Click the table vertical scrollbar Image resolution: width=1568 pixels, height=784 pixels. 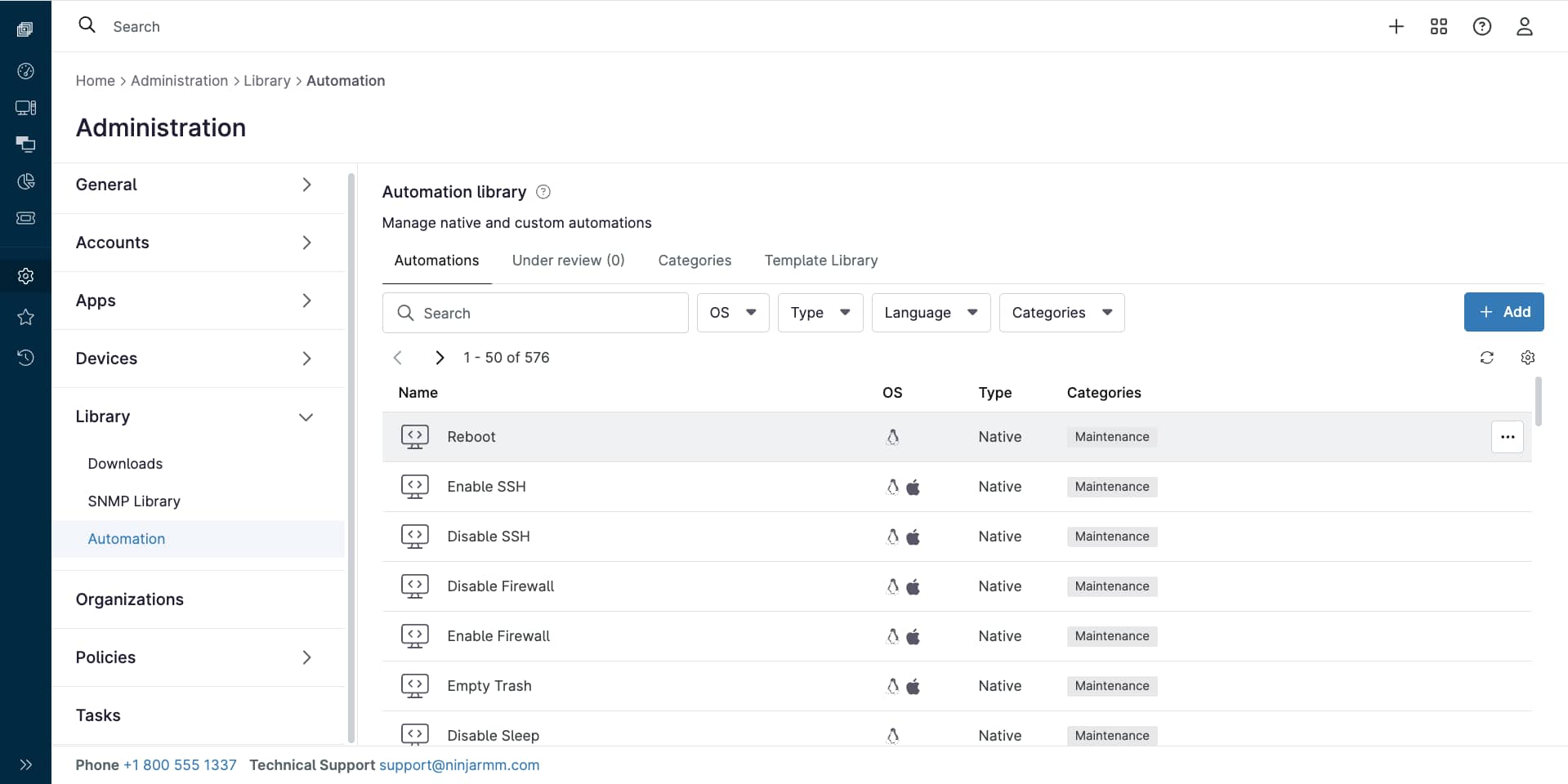1539,401
